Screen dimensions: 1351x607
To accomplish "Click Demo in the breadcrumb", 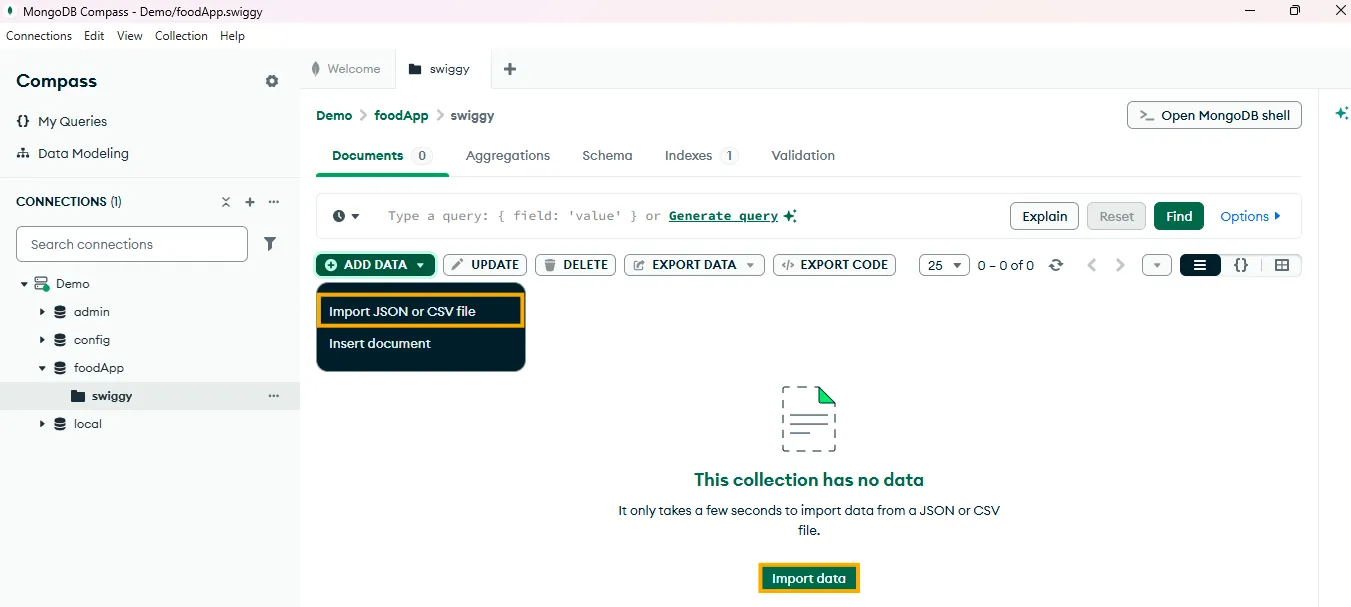I will click(x=334, y=115).
